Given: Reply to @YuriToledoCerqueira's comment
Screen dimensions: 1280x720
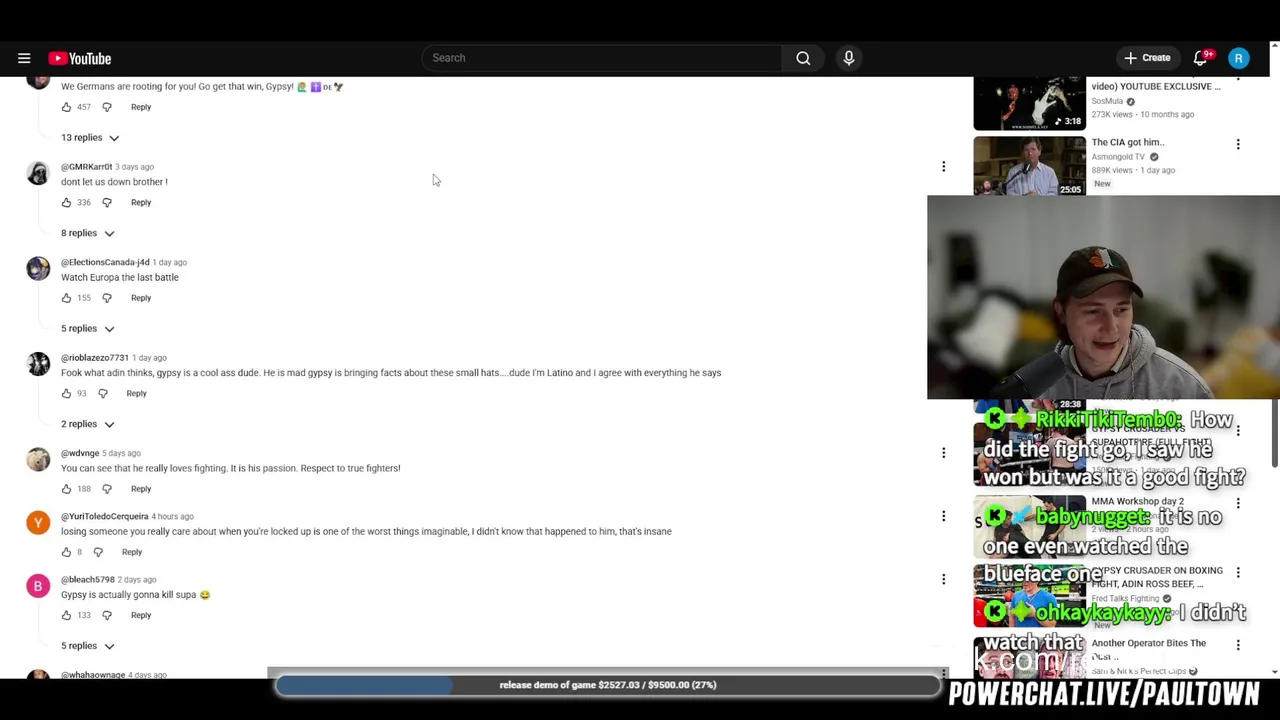Looking at the screenshot, I should pyautogui.click(x=132, y=552).
